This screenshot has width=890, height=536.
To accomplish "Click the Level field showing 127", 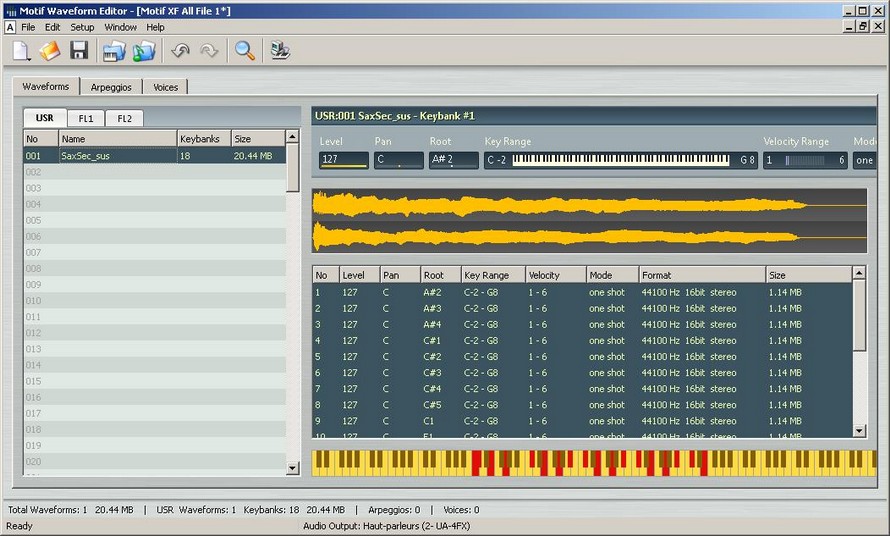I will click(x=343, y=160).
